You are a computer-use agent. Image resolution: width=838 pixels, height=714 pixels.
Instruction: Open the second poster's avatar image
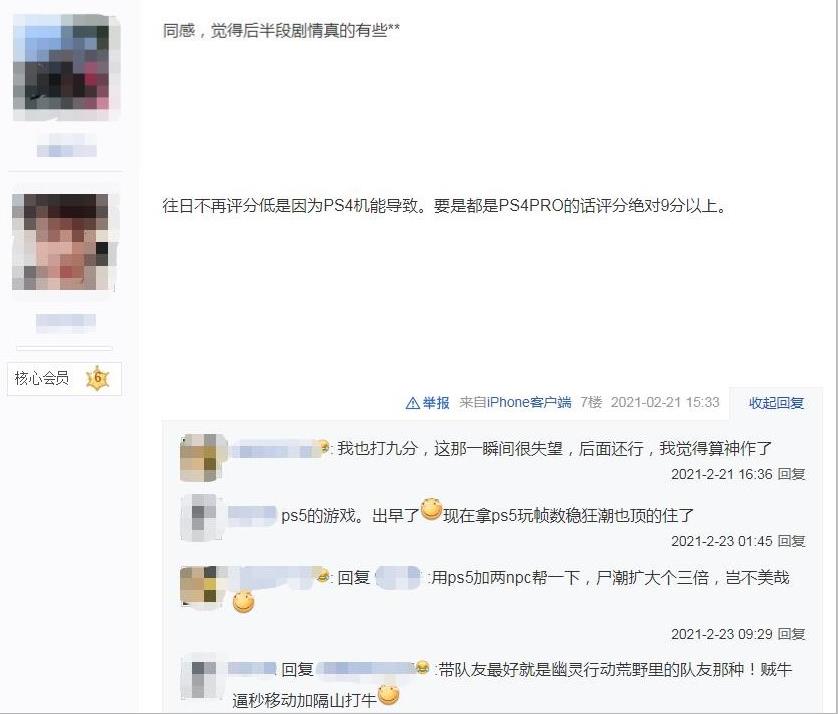(63, 242)
